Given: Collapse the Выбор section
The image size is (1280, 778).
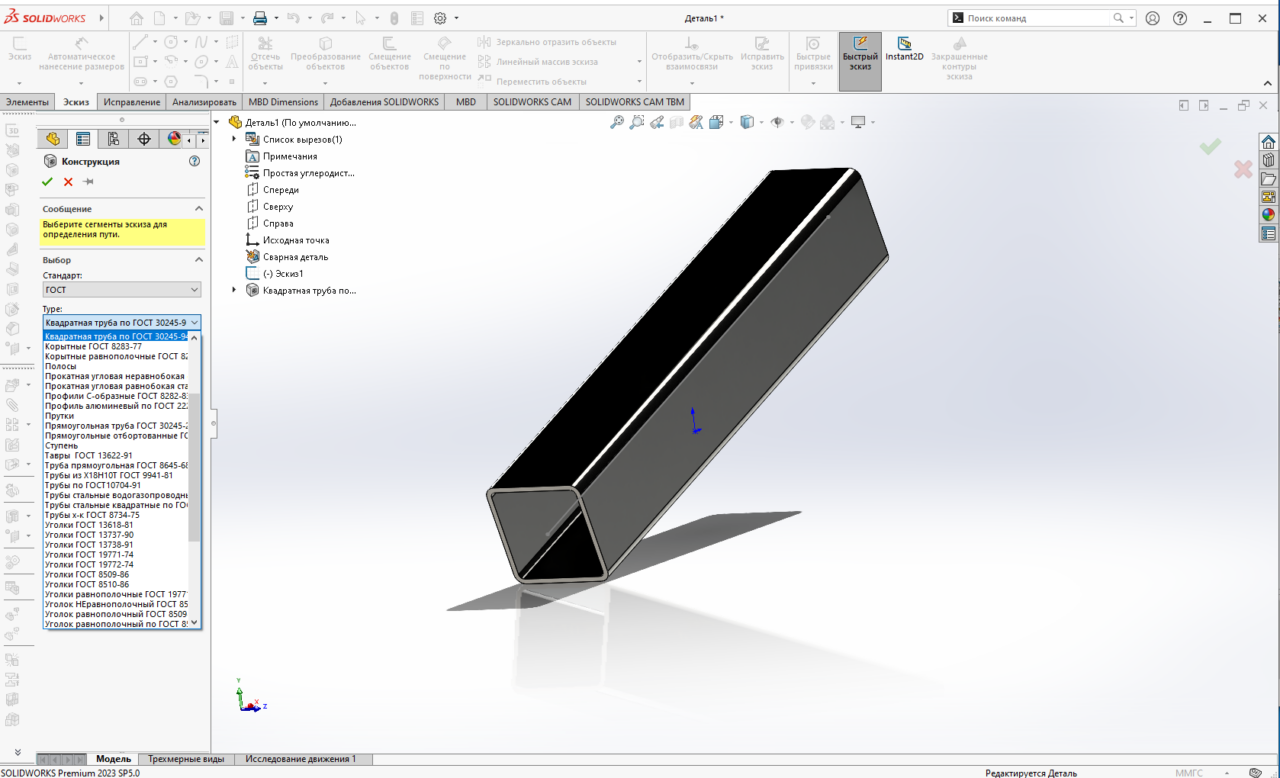Looking at the screenshot, I should tap(198, 259).
